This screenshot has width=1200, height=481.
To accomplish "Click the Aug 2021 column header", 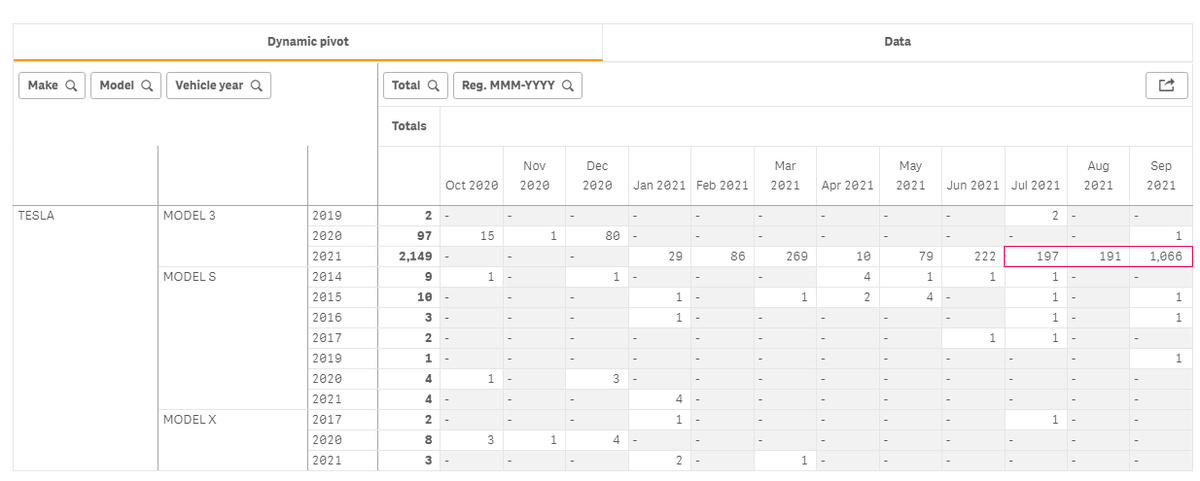I will click(1098, 176).
